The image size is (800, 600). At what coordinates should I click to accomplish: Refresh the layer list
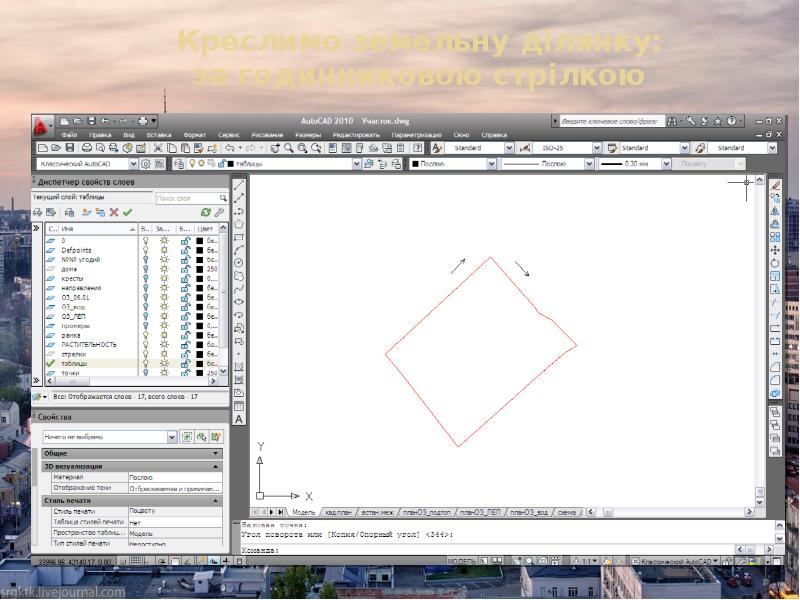(x=206, y=212)
